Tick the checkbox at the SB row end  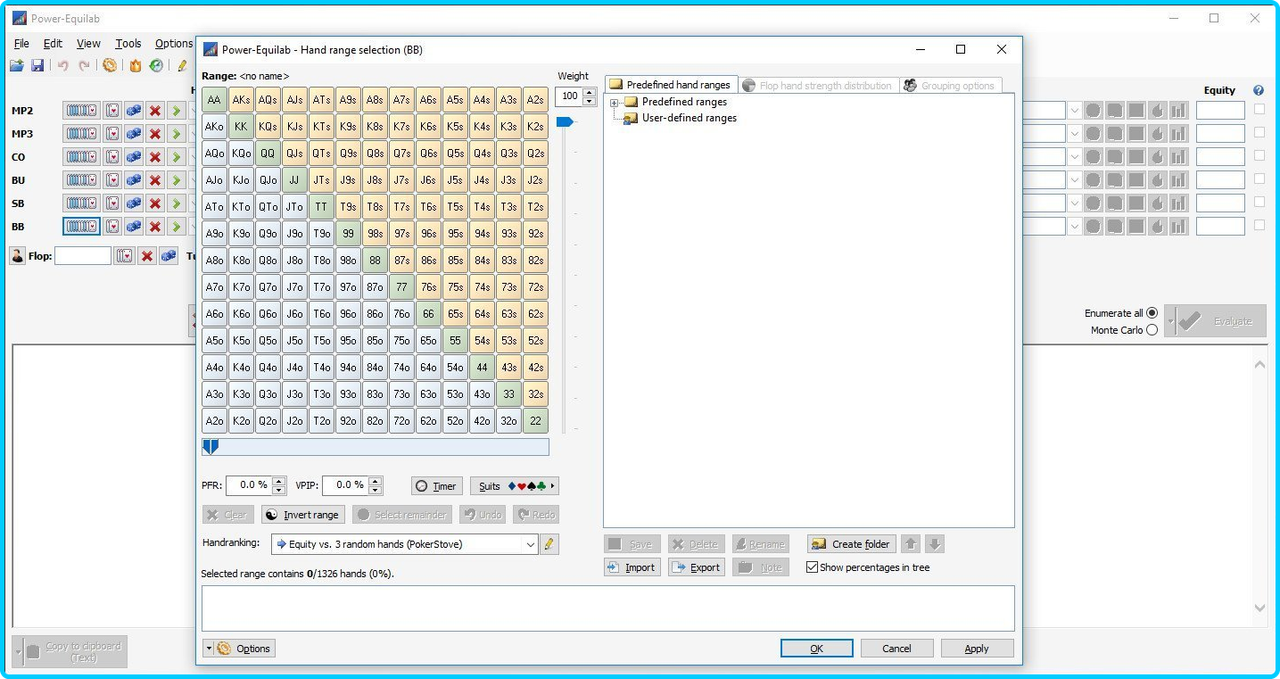click(x=1259, y=203)
